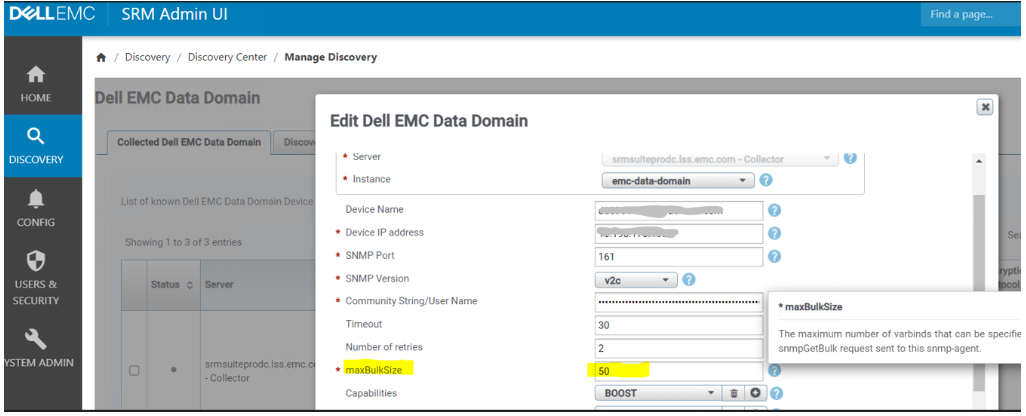Delete the BOOST capability using trash icon
This screenshot has height=416, width=1026.
[x=732, y=394]
